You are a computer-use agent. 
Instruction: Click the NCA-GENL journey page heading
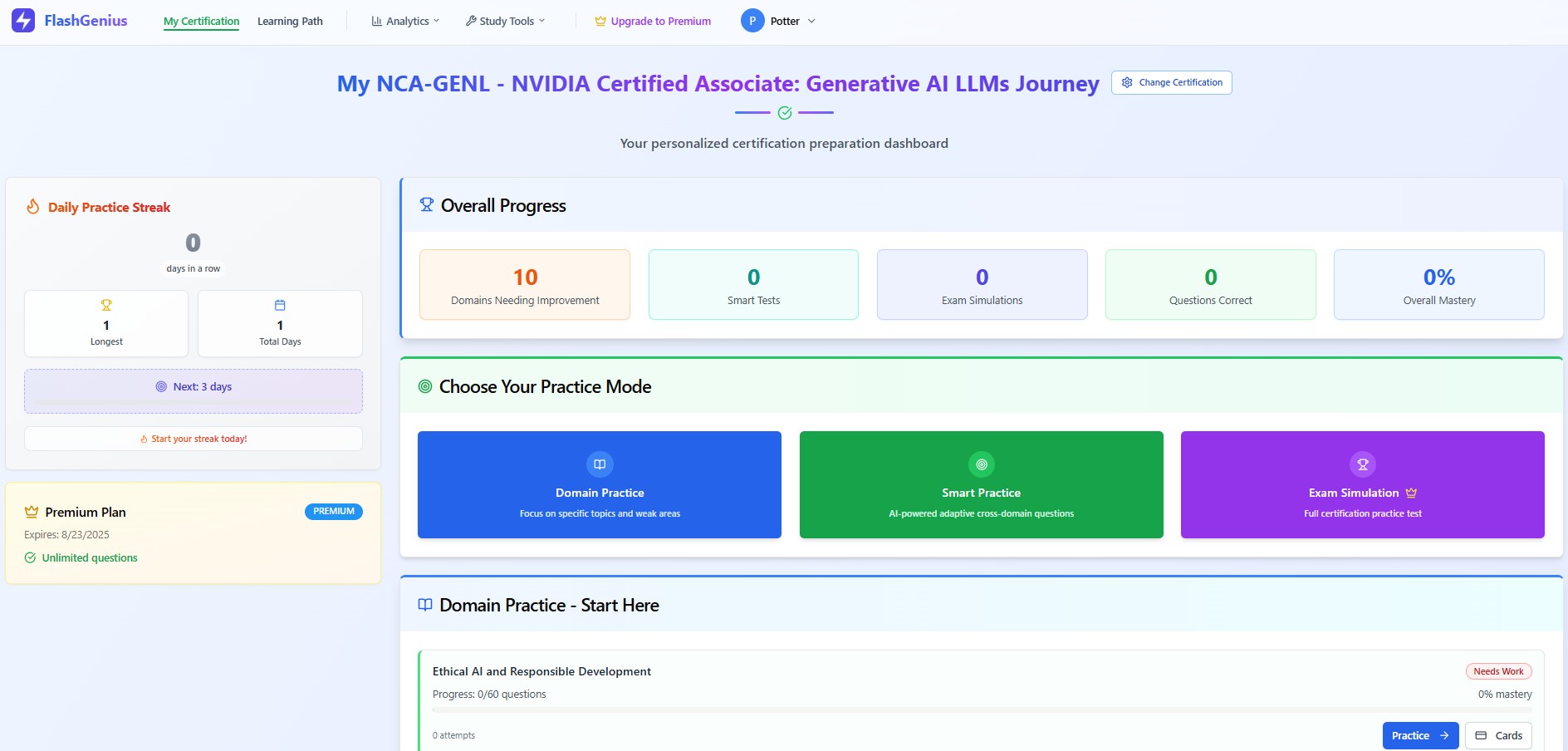click(718, 84)
